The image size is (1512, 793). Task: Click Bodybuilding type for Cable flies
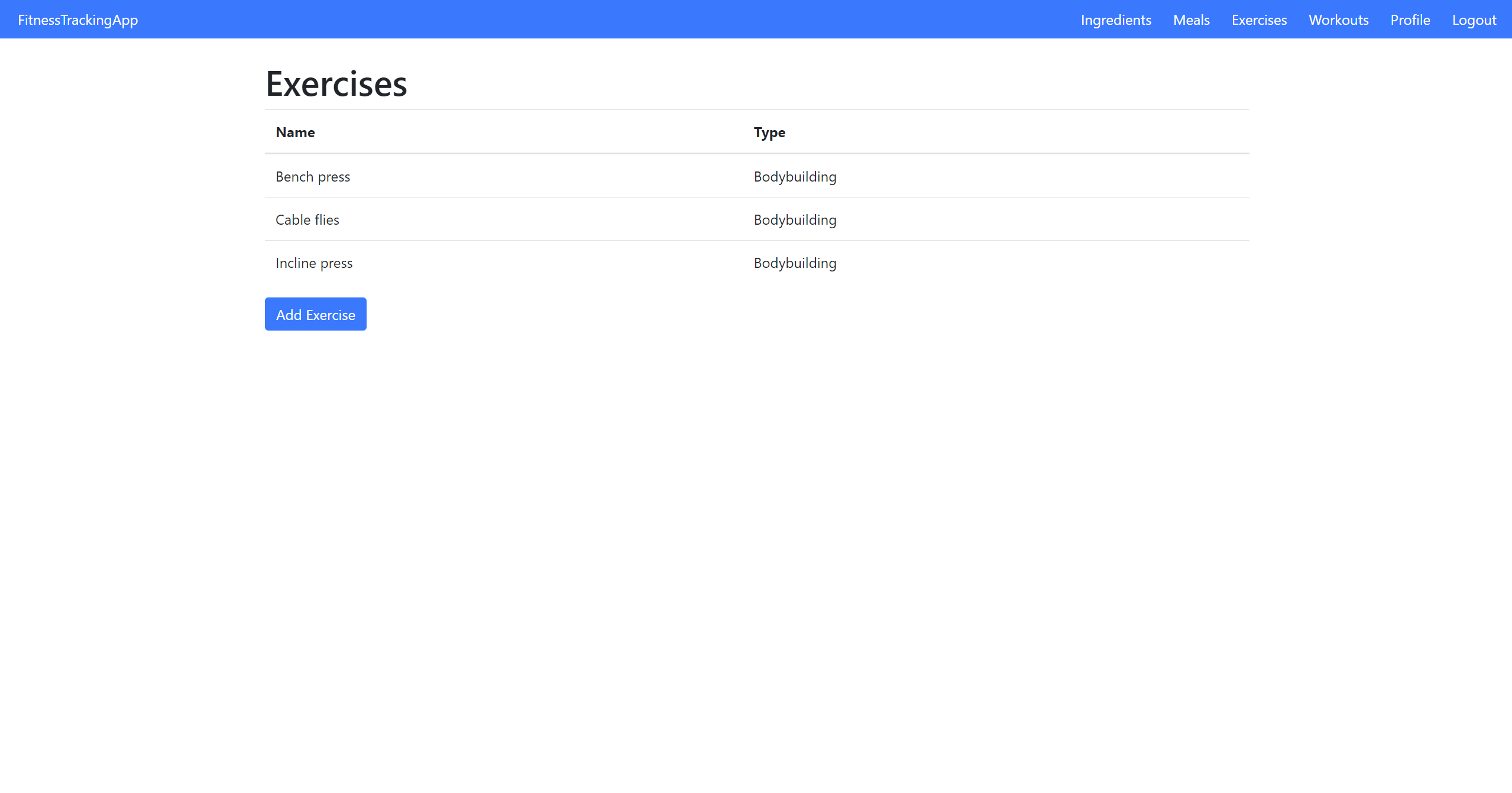(x=795, y=220)
